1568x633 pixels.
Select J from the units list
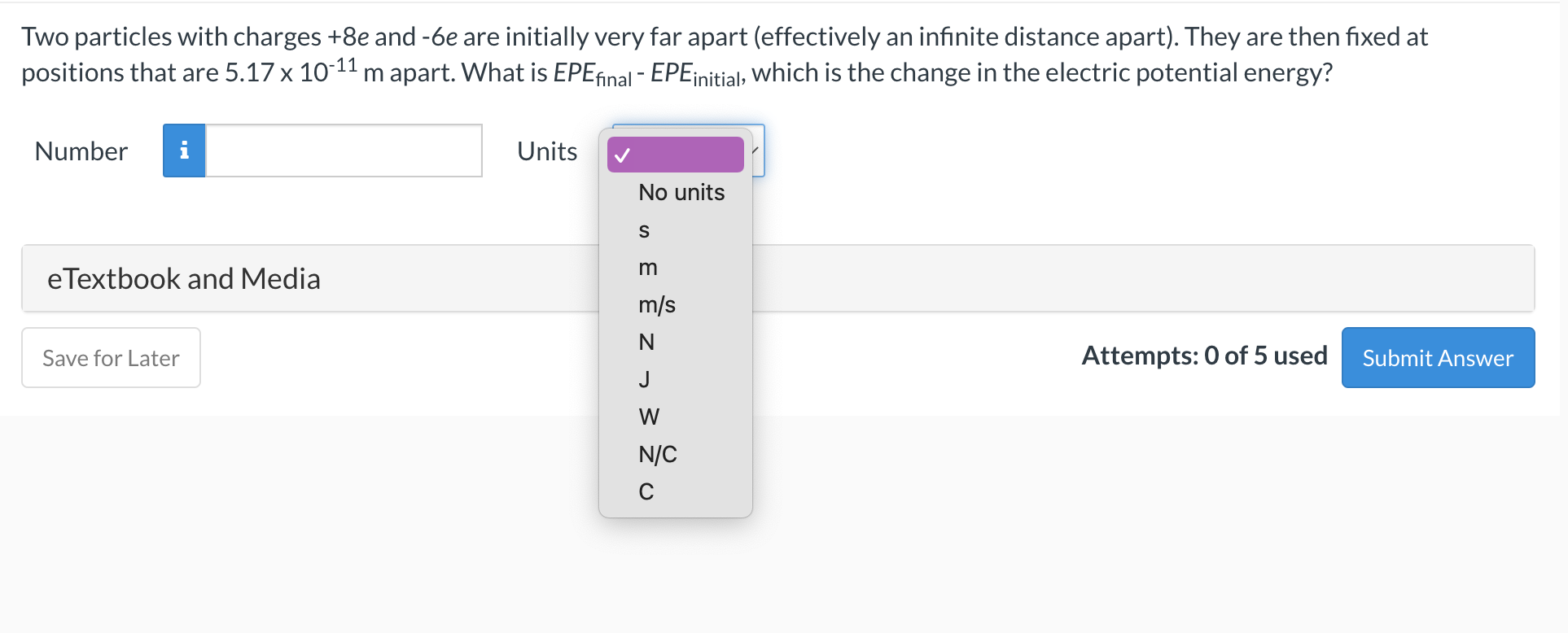(644, 379)
